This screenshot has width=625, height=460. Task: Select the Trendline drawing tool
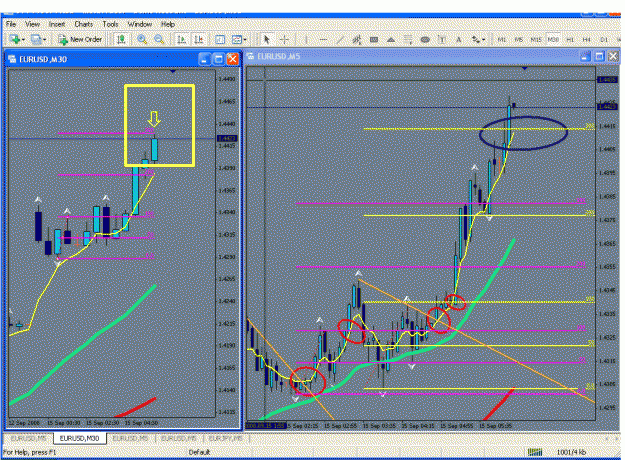(340, 39)
